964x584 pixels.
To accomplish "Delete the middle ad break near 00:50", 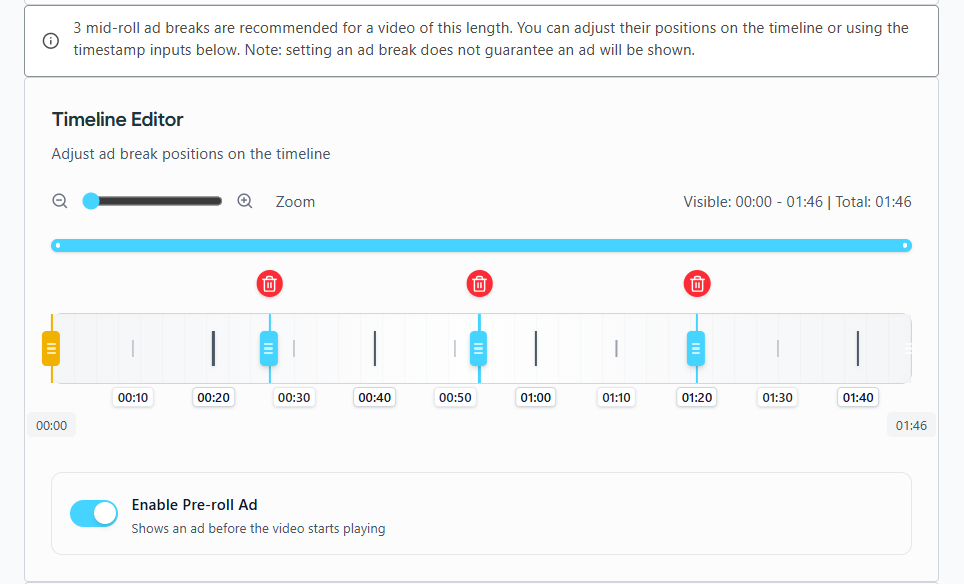I will point(480,284).
